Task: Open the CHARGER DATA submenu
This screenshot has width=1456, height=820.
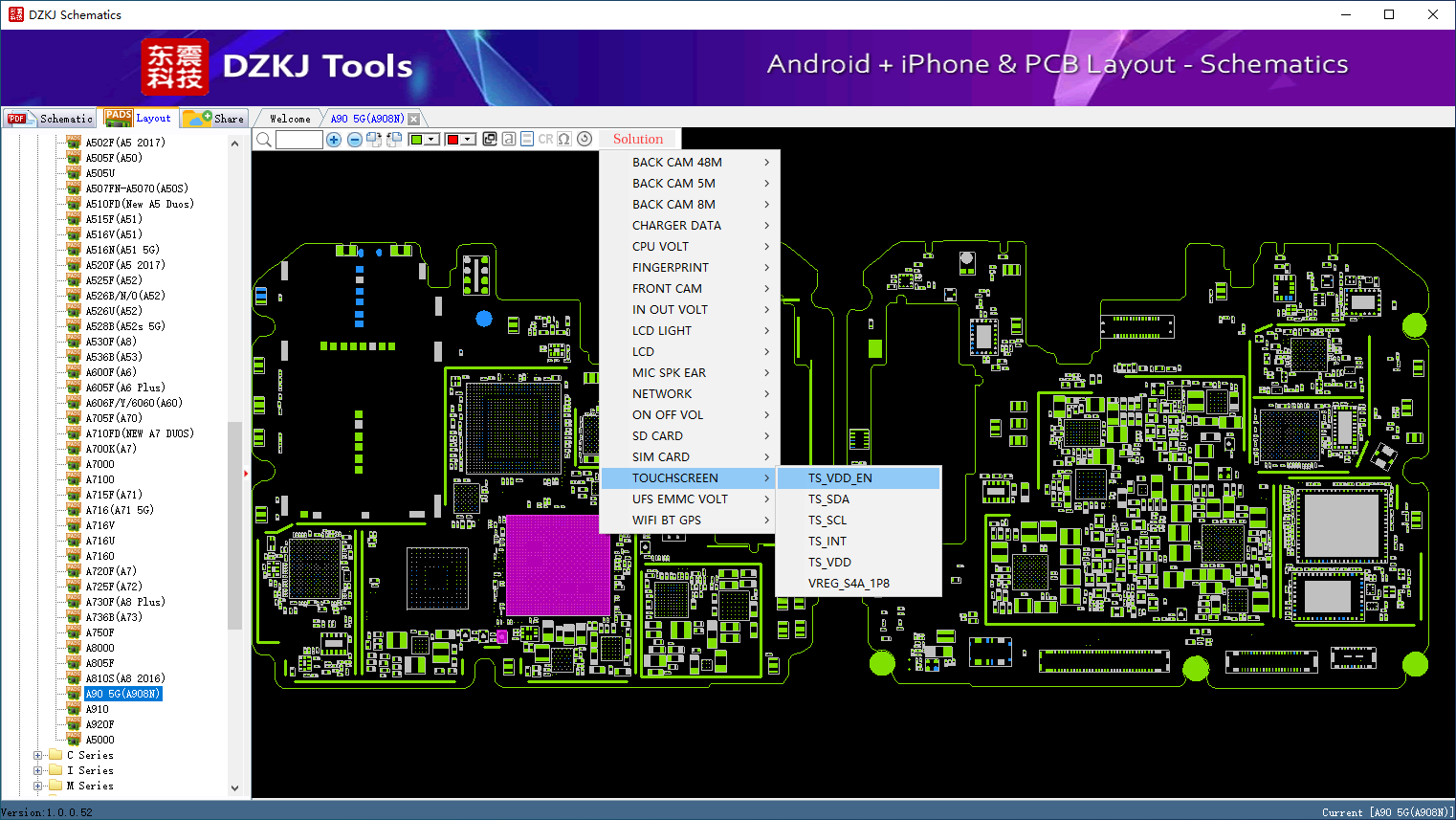Action: tap(676, 226)
